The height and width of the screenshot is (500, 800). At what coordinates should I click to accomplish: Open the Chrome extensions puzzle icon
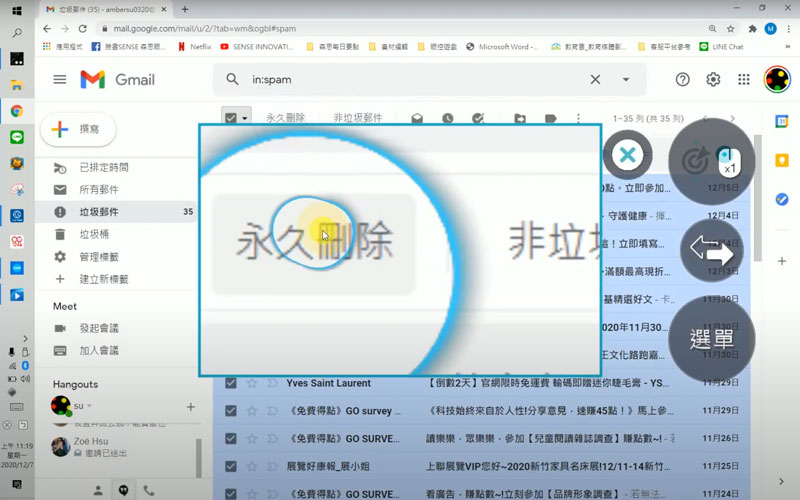[x=752, y=29]
